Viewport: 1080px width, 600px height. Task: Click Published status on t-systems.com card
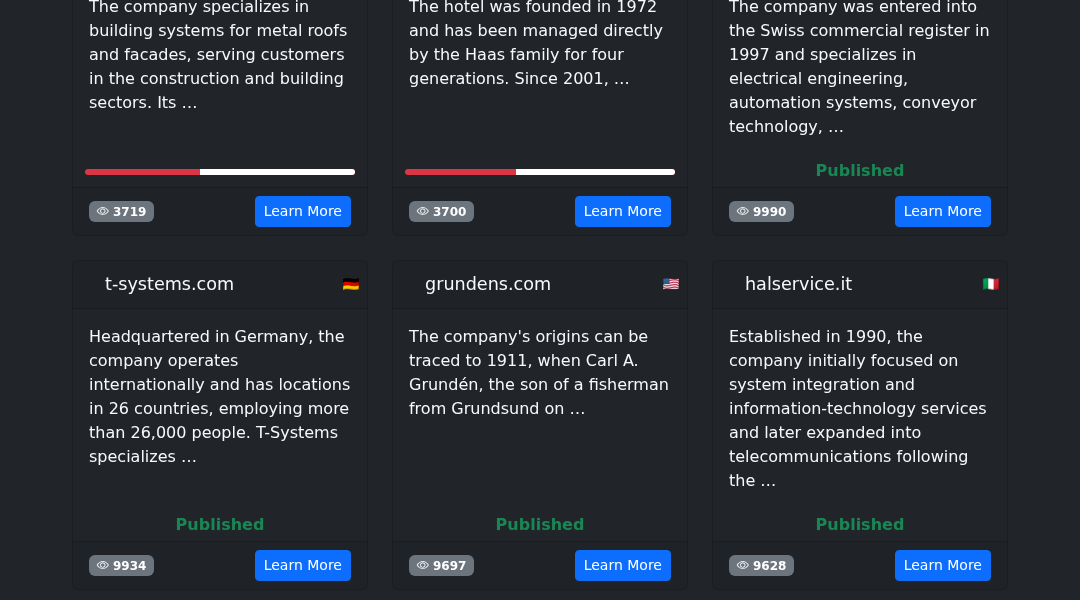(220, 525)
